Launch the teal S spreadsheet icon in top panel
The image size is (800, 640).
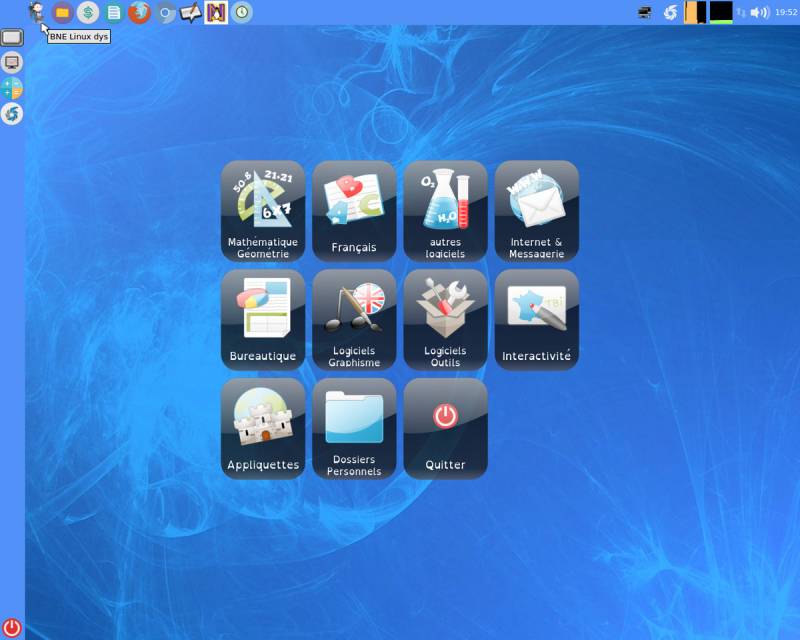coord(88,12)
